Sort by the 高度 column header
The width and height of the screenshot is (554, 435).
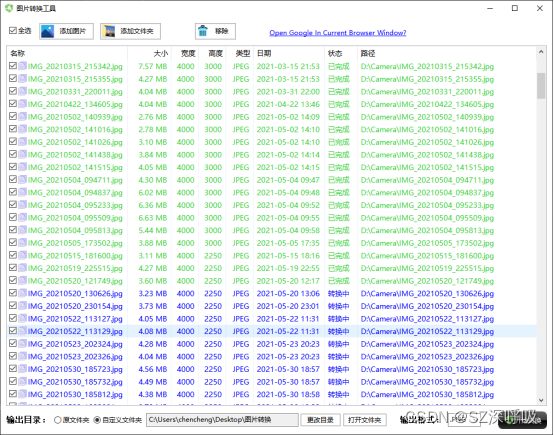click(212, 53)
